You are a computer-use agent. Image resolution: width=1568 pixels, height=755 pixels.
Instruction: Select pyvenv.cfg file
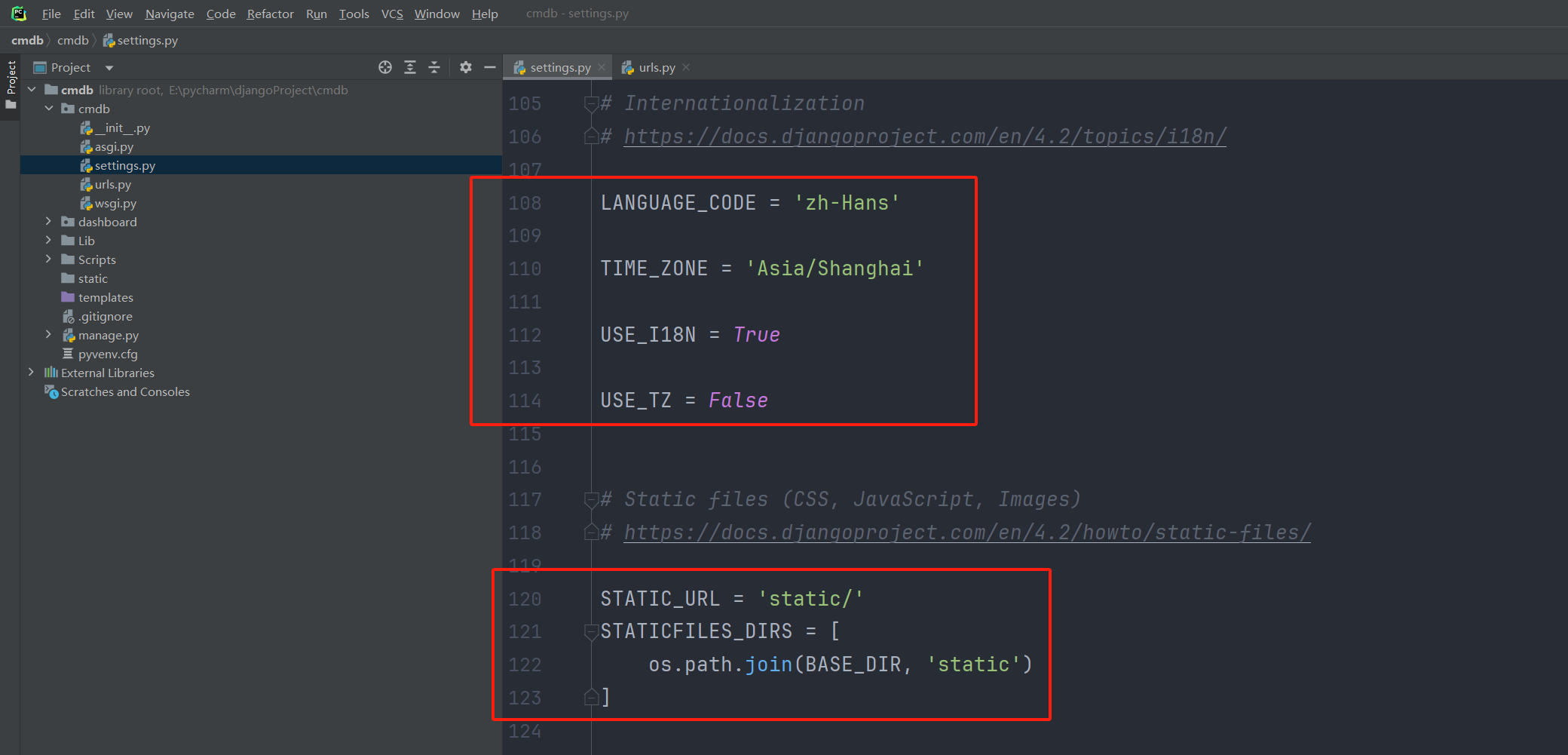coord(100,354)
